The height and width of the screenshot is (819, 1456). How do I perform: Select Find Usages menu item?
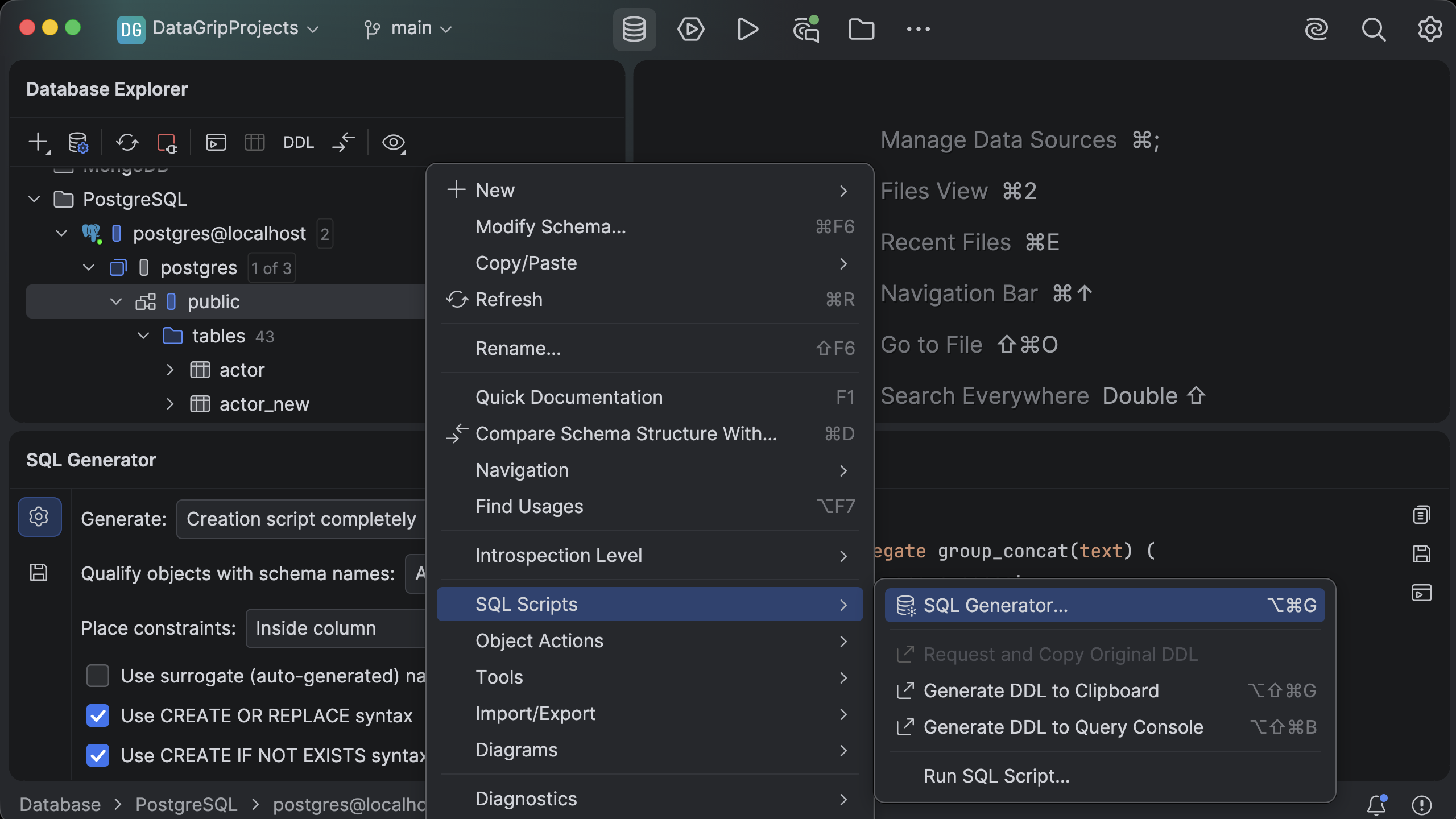[650, 506]
